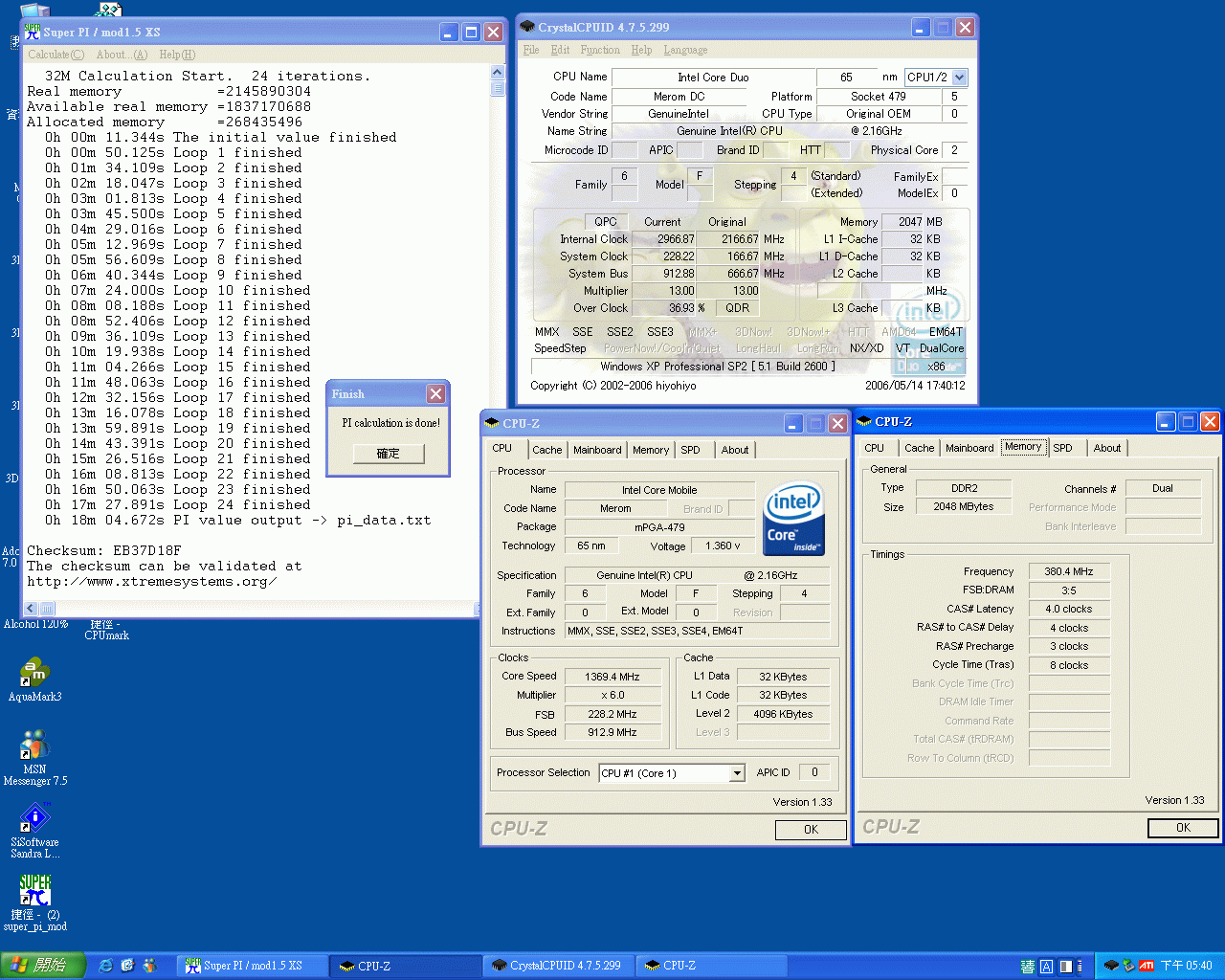
Task: Click the 'Loop 24 finished' line
Action: (177, 505)
